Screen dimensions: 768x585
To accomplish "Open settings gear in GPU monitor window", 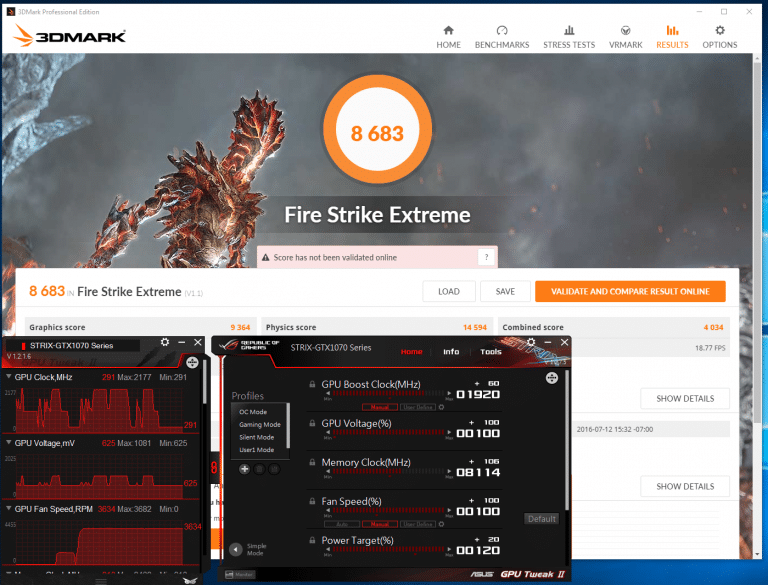I will tap(165, 342).
